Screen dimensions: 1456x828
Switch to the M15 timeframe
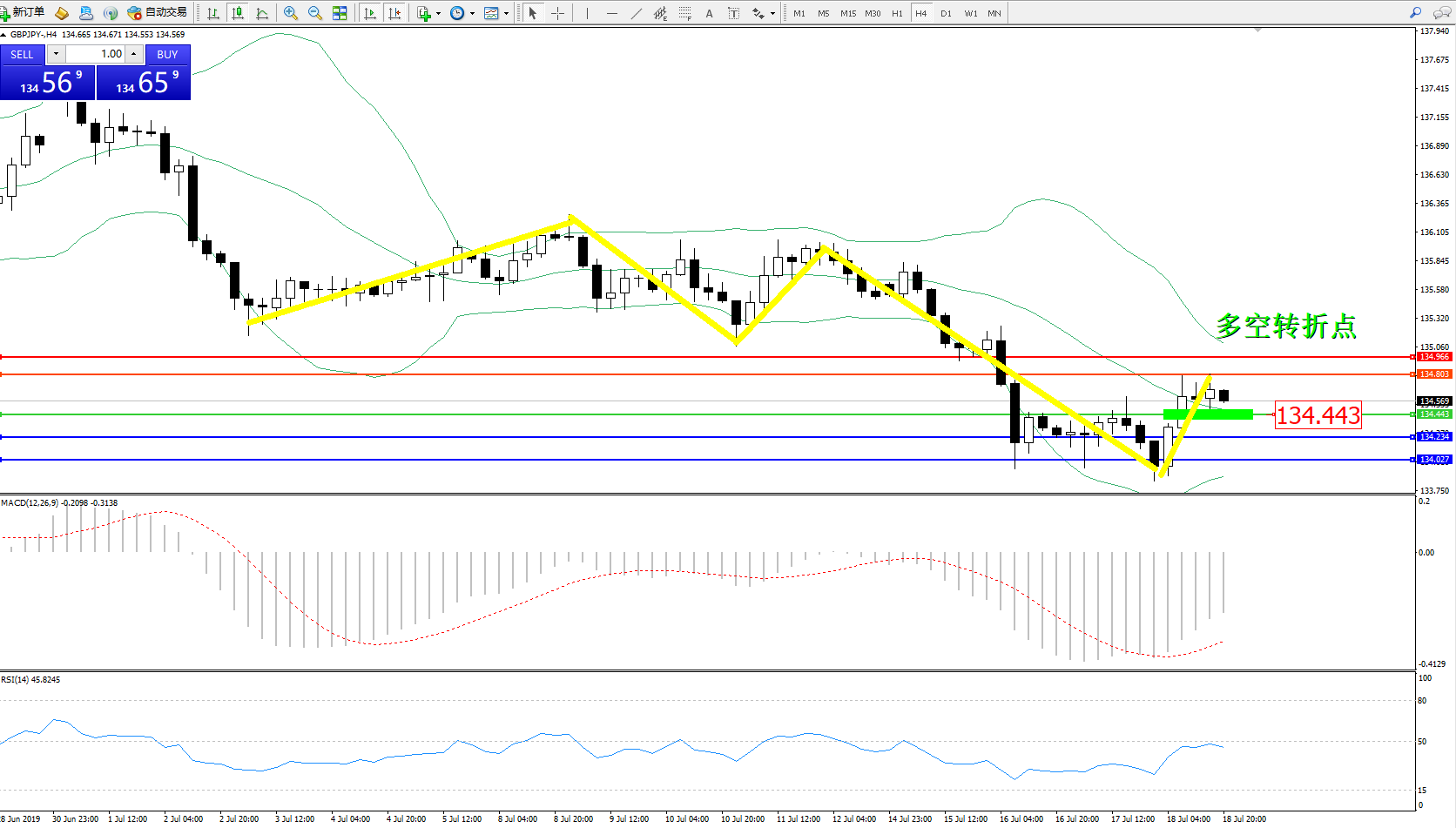(847, 13)
